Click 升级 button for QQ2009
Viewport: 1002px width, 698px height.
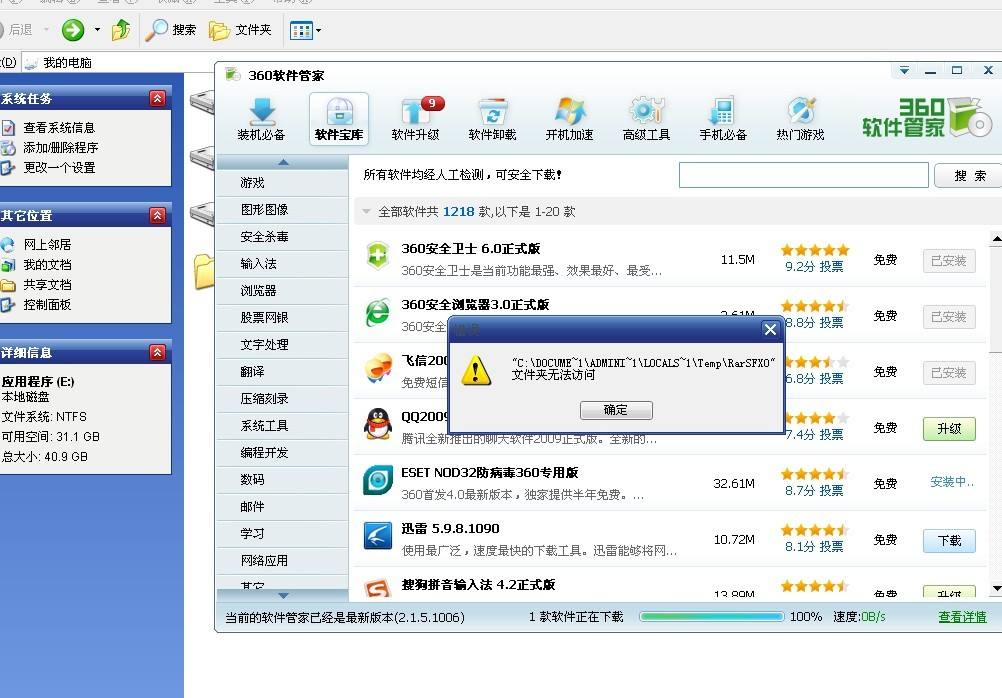pyautogui.click(x=949, y=429)
